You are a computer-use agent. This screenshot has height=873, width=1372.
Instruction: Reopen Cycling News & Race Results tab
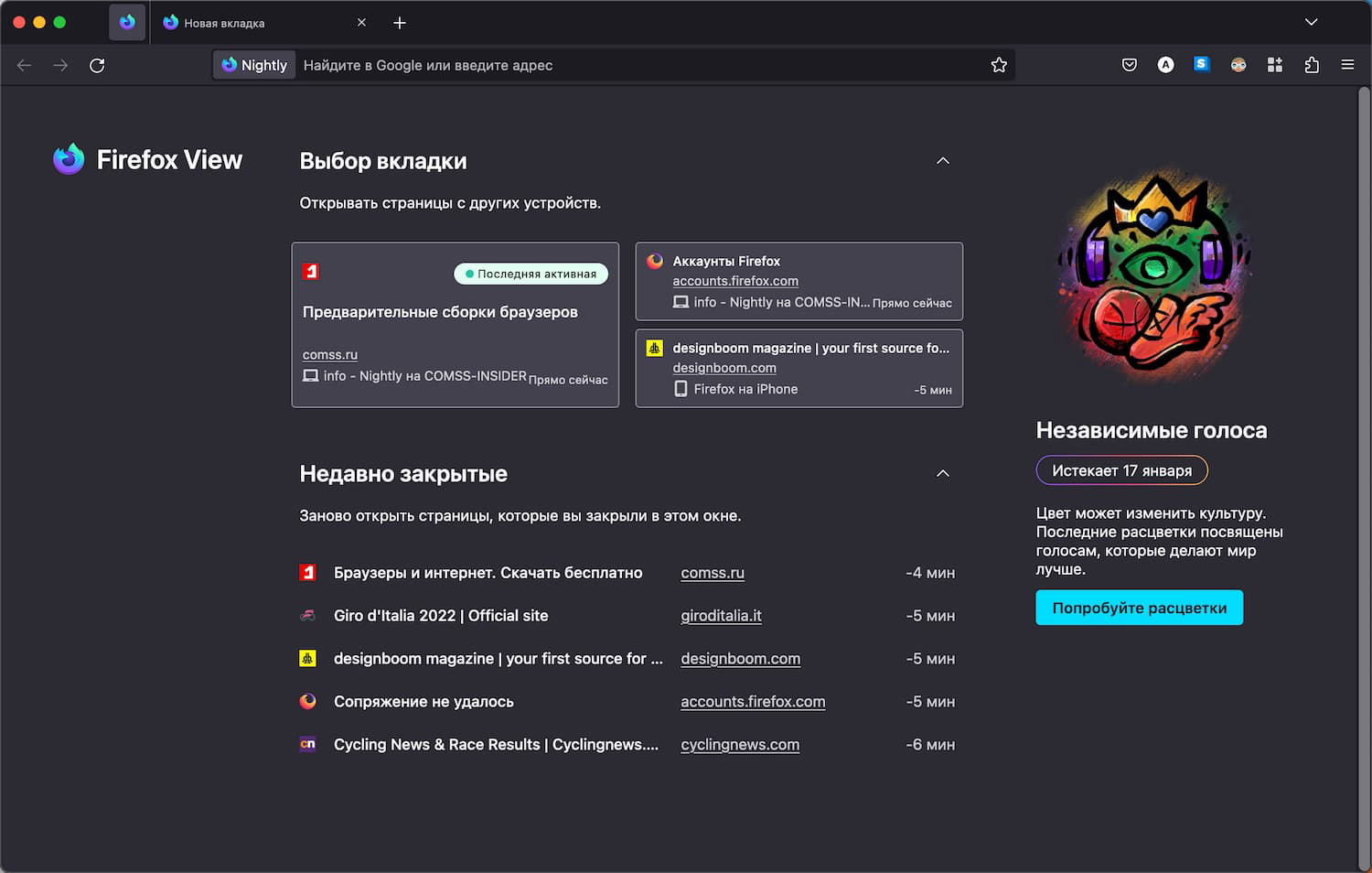coord(627,745)
